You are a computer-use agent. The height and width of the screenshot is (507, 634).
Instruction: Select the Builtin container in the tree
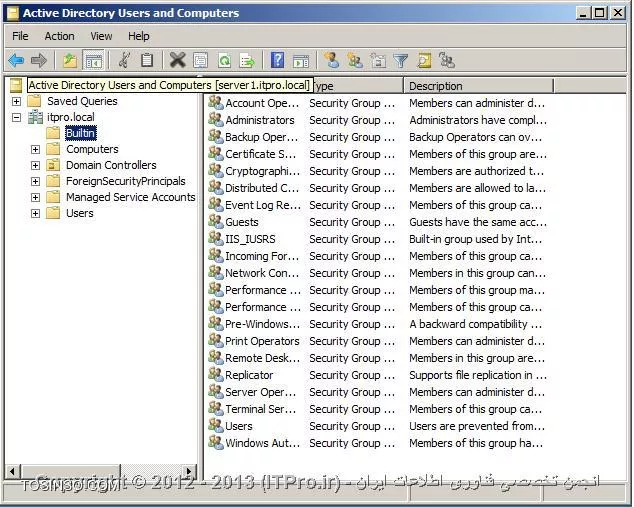(80, 133)
